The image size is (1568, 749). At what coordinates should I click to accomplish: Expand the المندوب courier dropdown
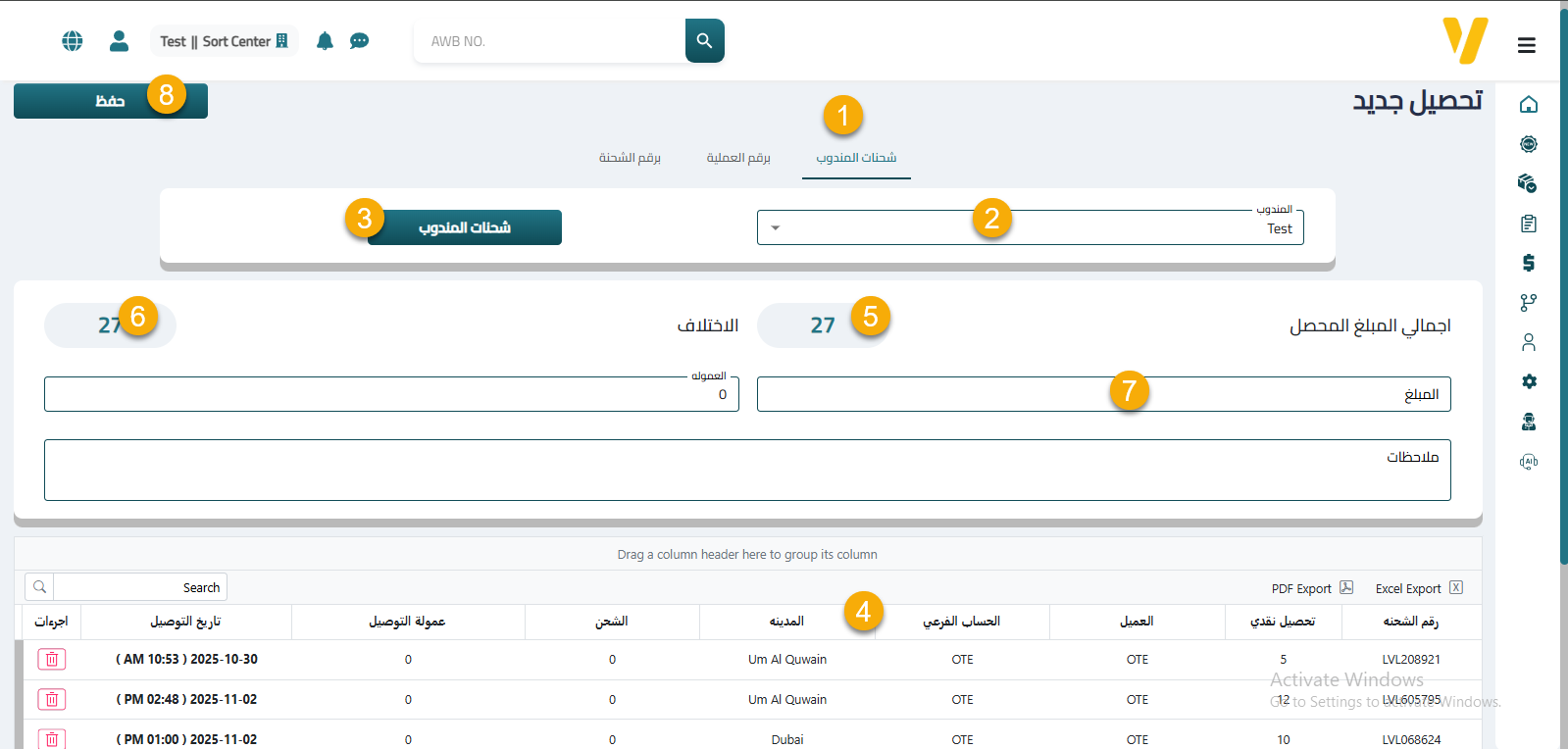coord(776,228)
